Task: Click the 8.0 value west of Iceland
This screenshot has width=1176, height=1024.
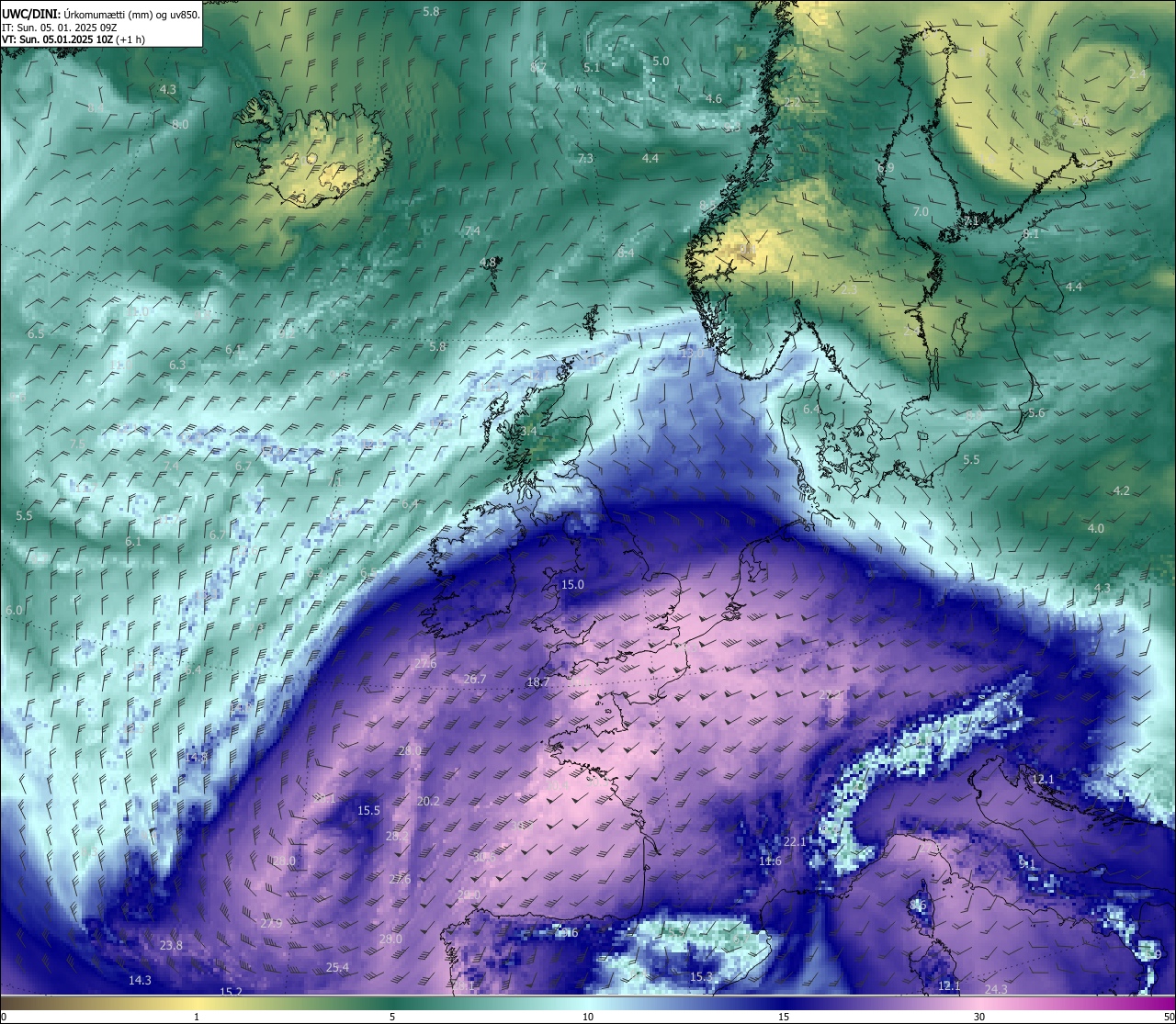Action: [x=180, y=124]
